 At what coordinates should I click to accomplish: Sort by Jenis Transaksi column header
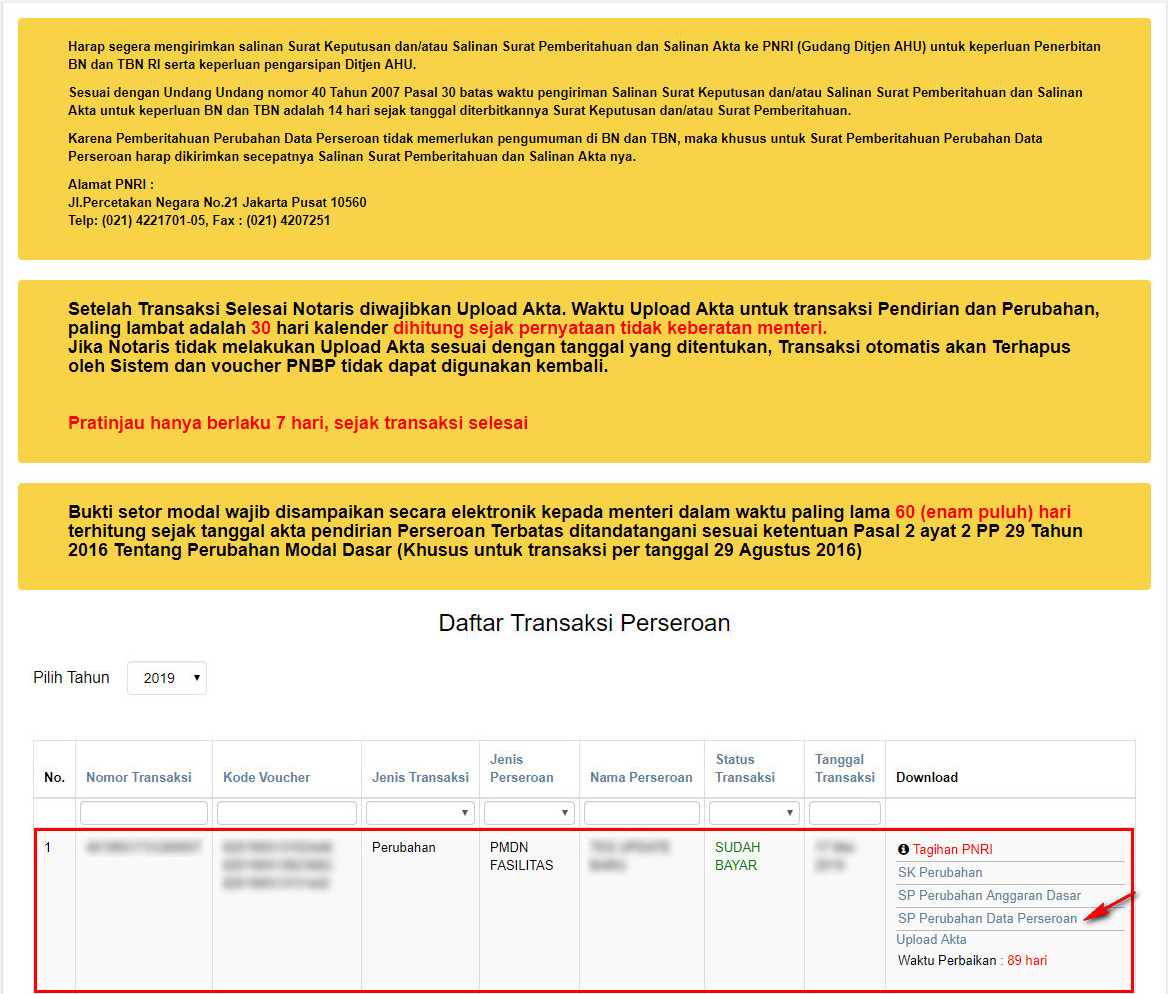tap(420, 777)
